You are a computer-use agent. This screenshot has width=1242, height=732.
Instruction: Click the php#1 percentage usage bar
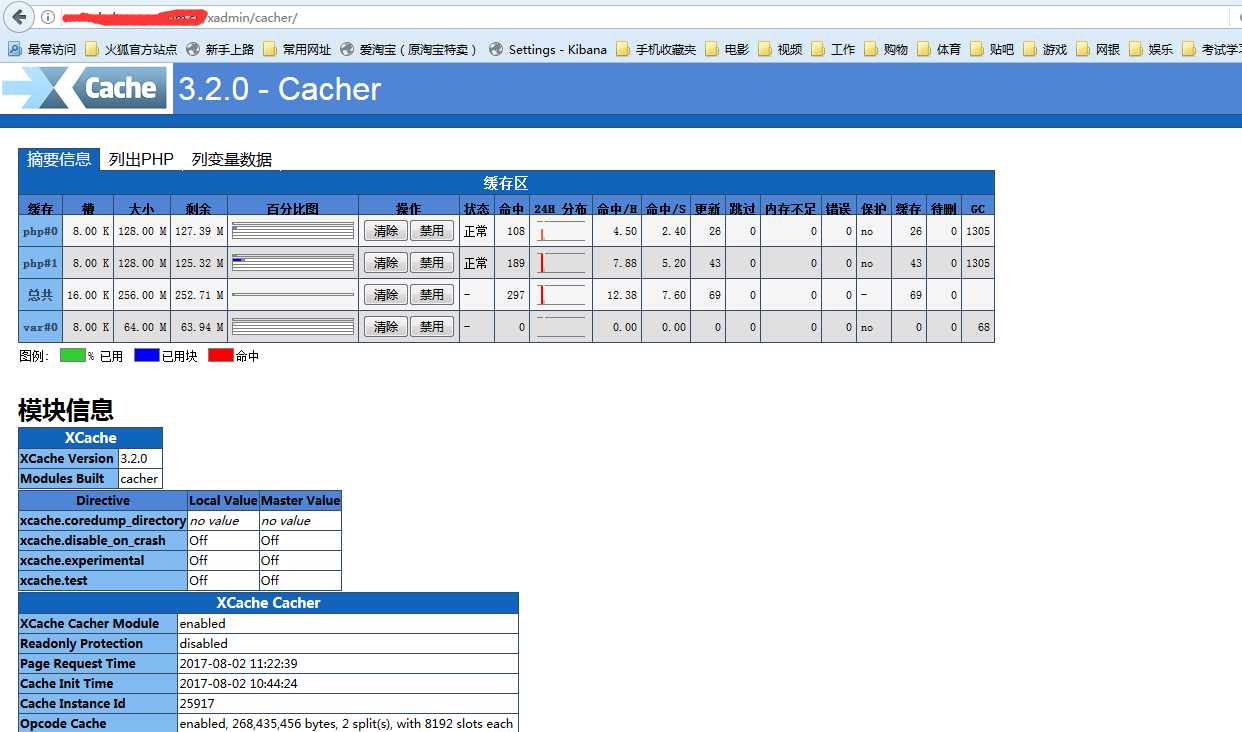[293, 263]
